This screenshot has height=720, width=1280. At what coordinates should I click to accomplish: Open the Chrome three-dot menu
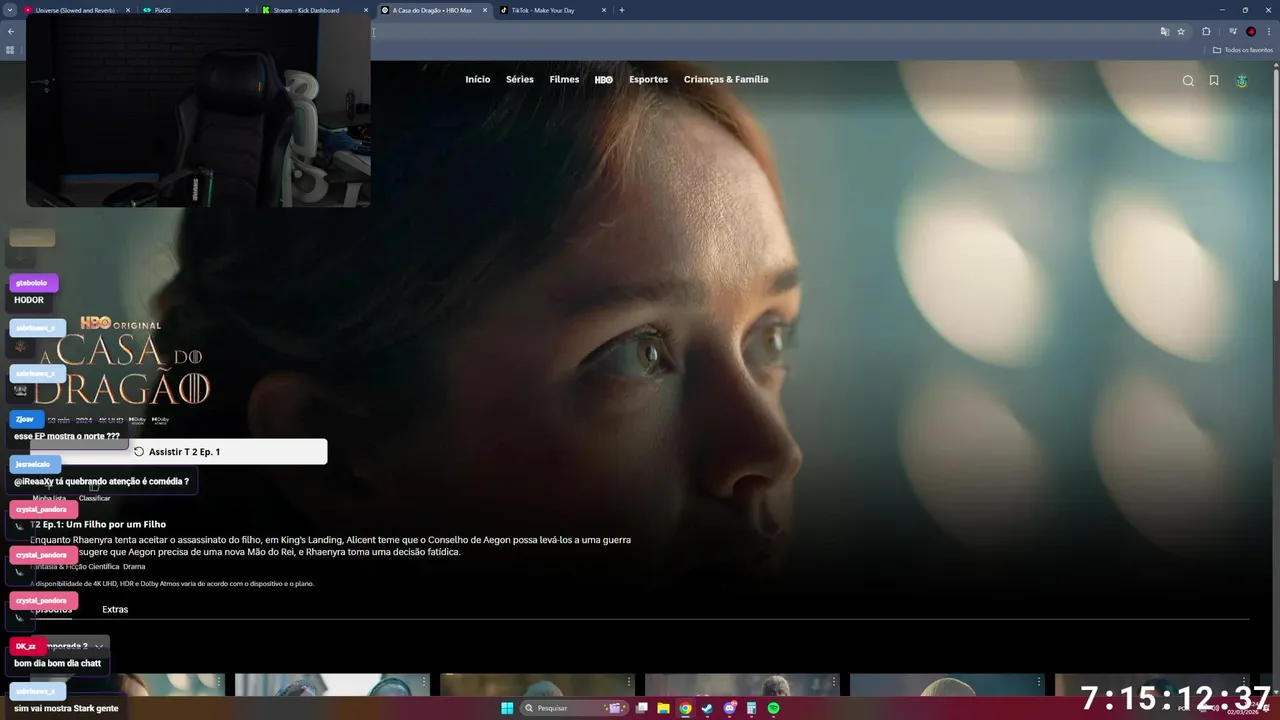(x=1268, y=31)
